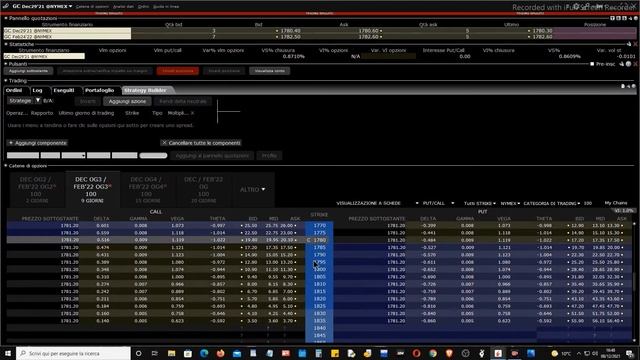Image resolution: width=640 pixels, height=360 pixels.
Task: Click the Aggiungi sottostante button
Action: point(29,71)
